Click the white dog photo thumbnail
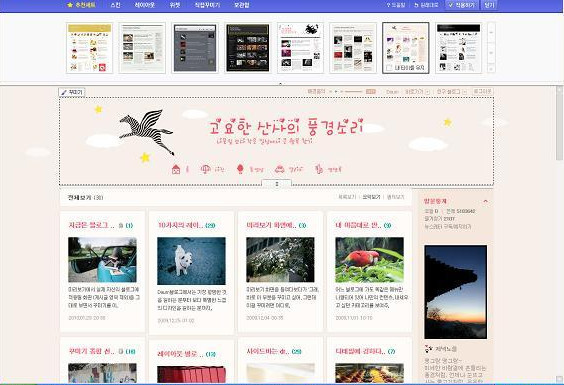Screen dimensions: 564x385 [191, 261]
